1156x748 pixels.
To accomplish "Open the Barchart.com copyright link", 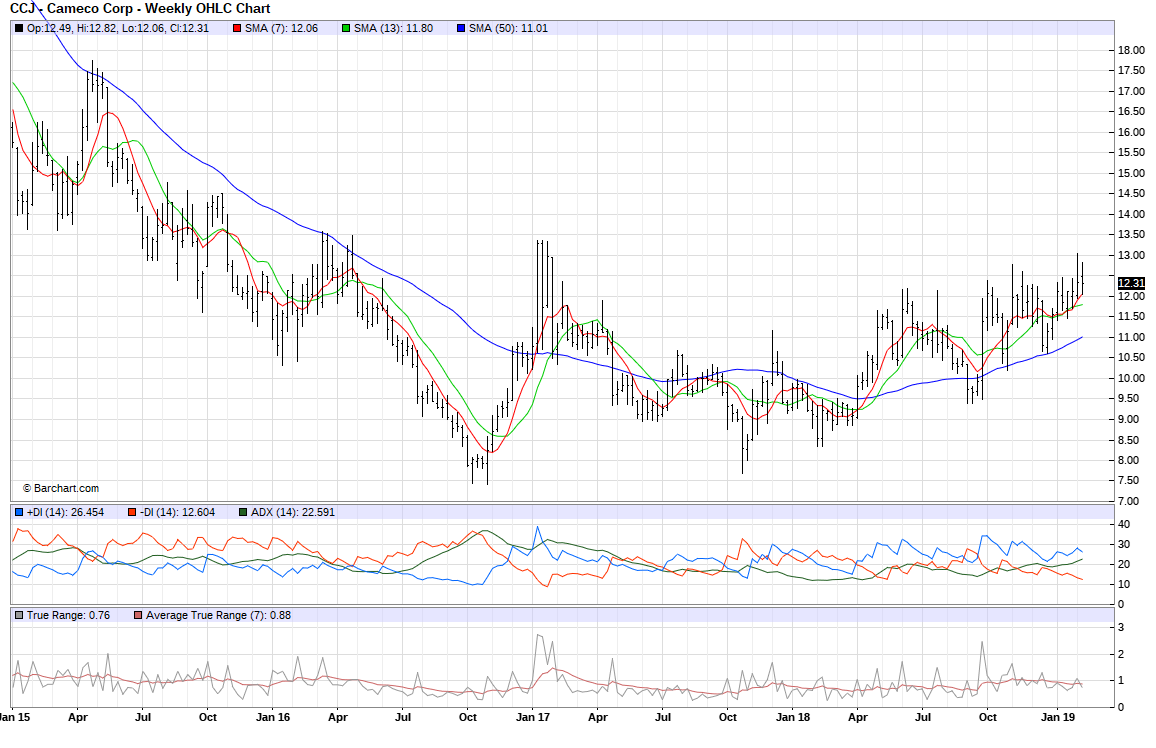I will 61,488.
